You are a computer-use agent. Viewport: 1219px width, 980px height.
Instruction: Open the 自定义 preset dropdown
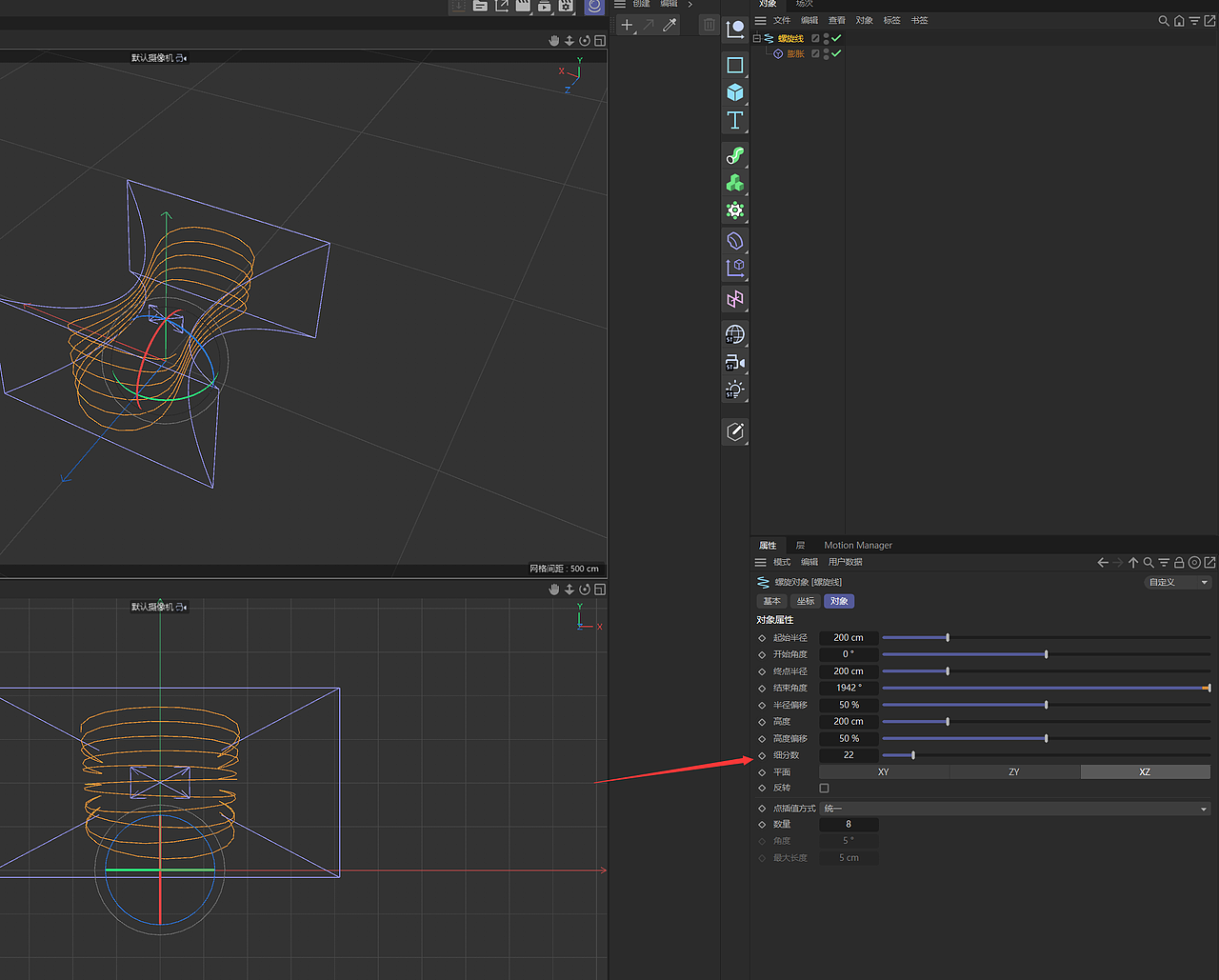pos(1177,582)
